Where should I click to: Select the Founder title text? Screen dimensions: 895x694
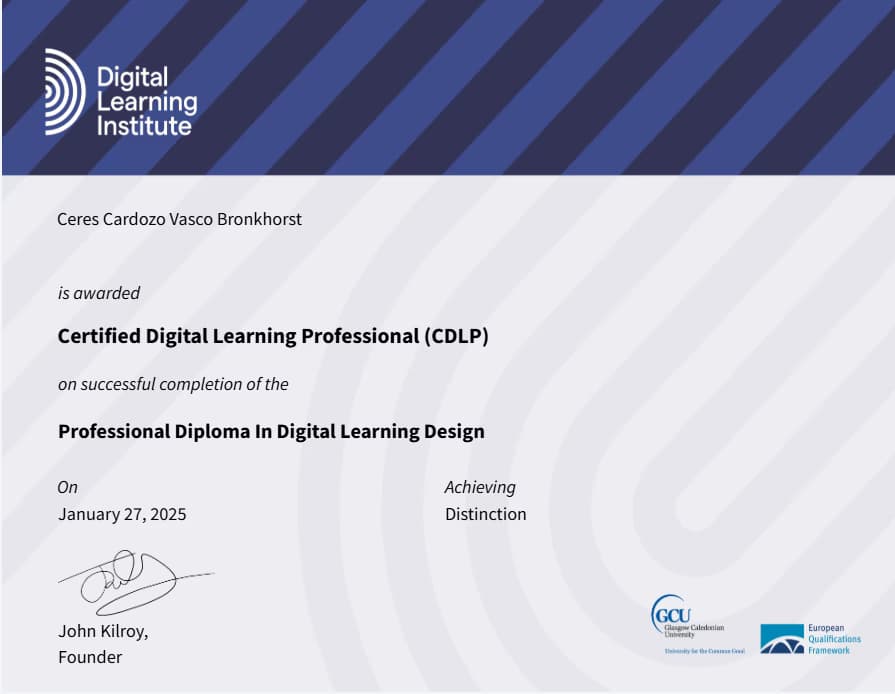[91, 657]
